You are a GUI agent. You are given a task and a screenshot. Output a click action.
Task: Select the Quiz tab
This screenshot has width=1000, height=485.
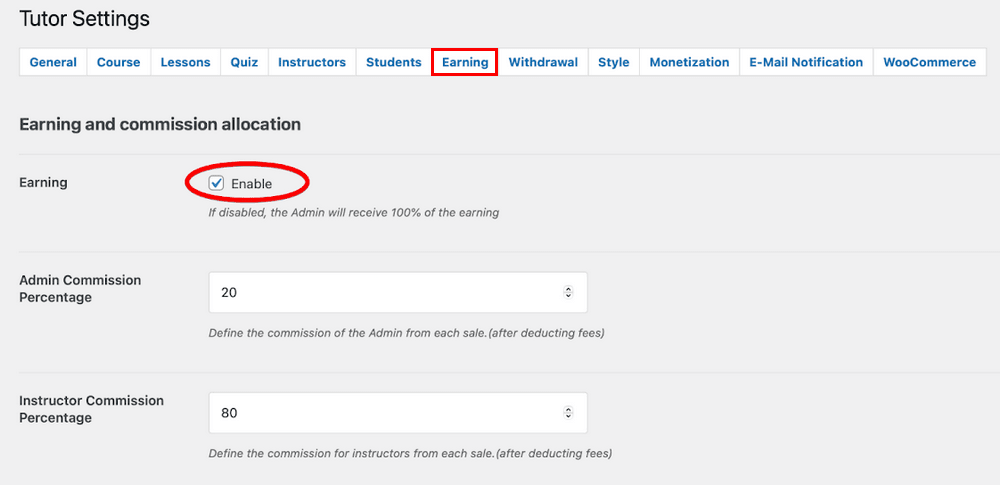coord(244,62)
